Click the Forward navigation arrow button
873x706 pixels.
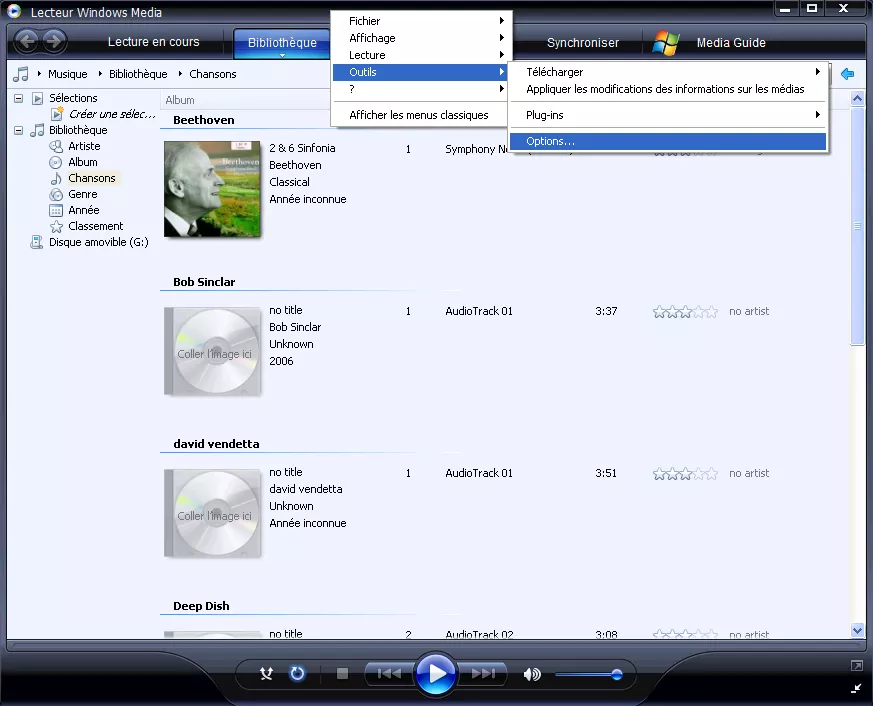click(x=54, y=41)
